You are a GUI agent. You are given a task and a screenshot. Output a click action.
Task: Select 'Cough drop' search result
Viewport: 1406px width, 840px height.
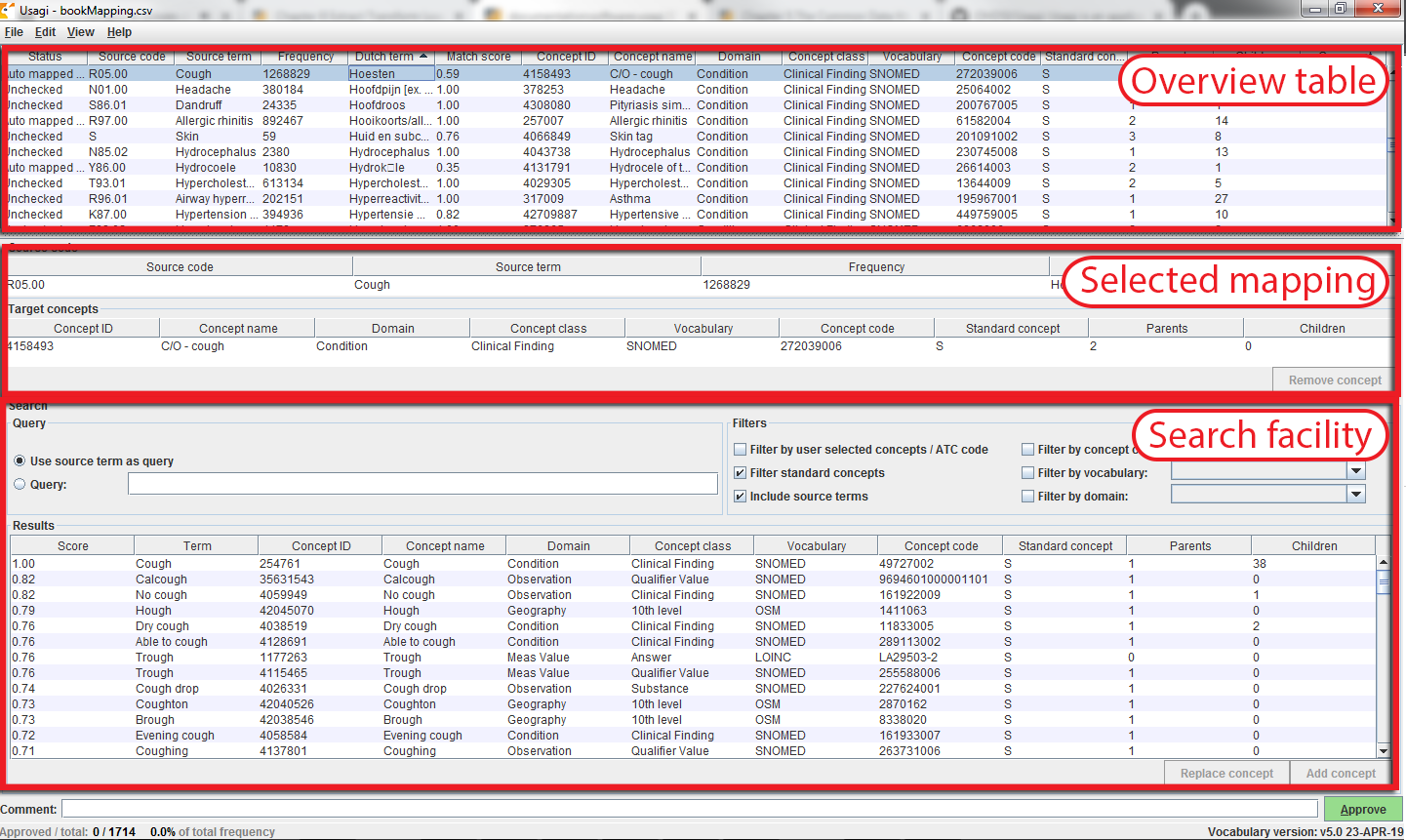tap(694, 689)
